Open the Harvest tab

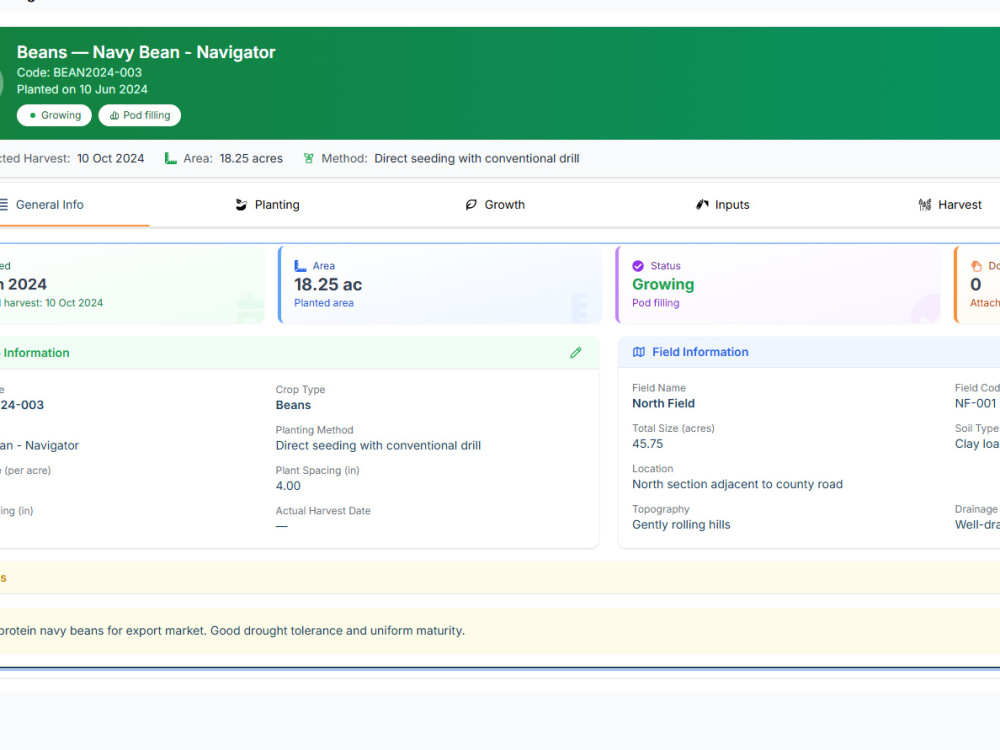[950, 205]
